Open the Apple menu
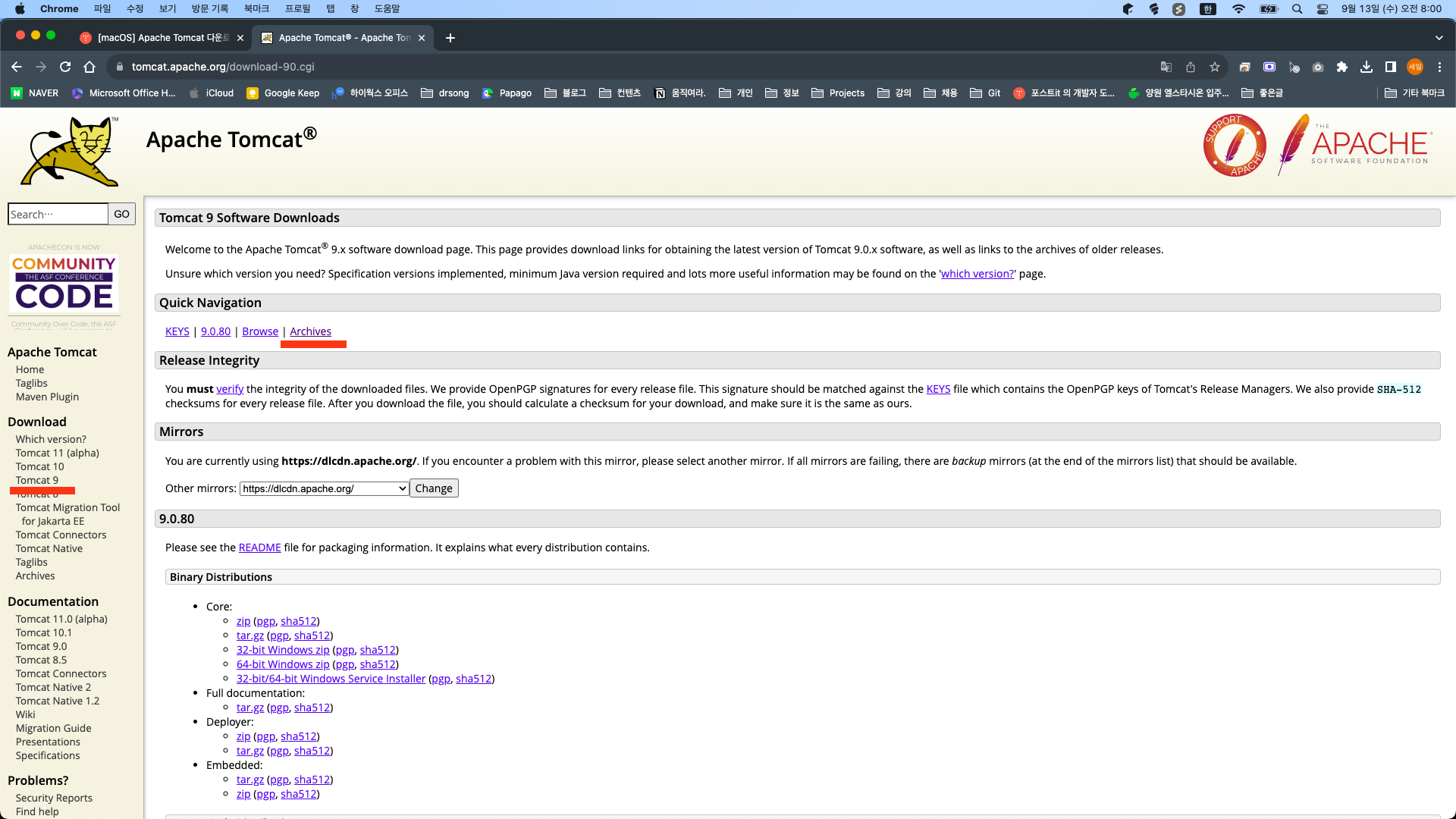Viewport: 1456px width, 819px height. click(20, 9)
